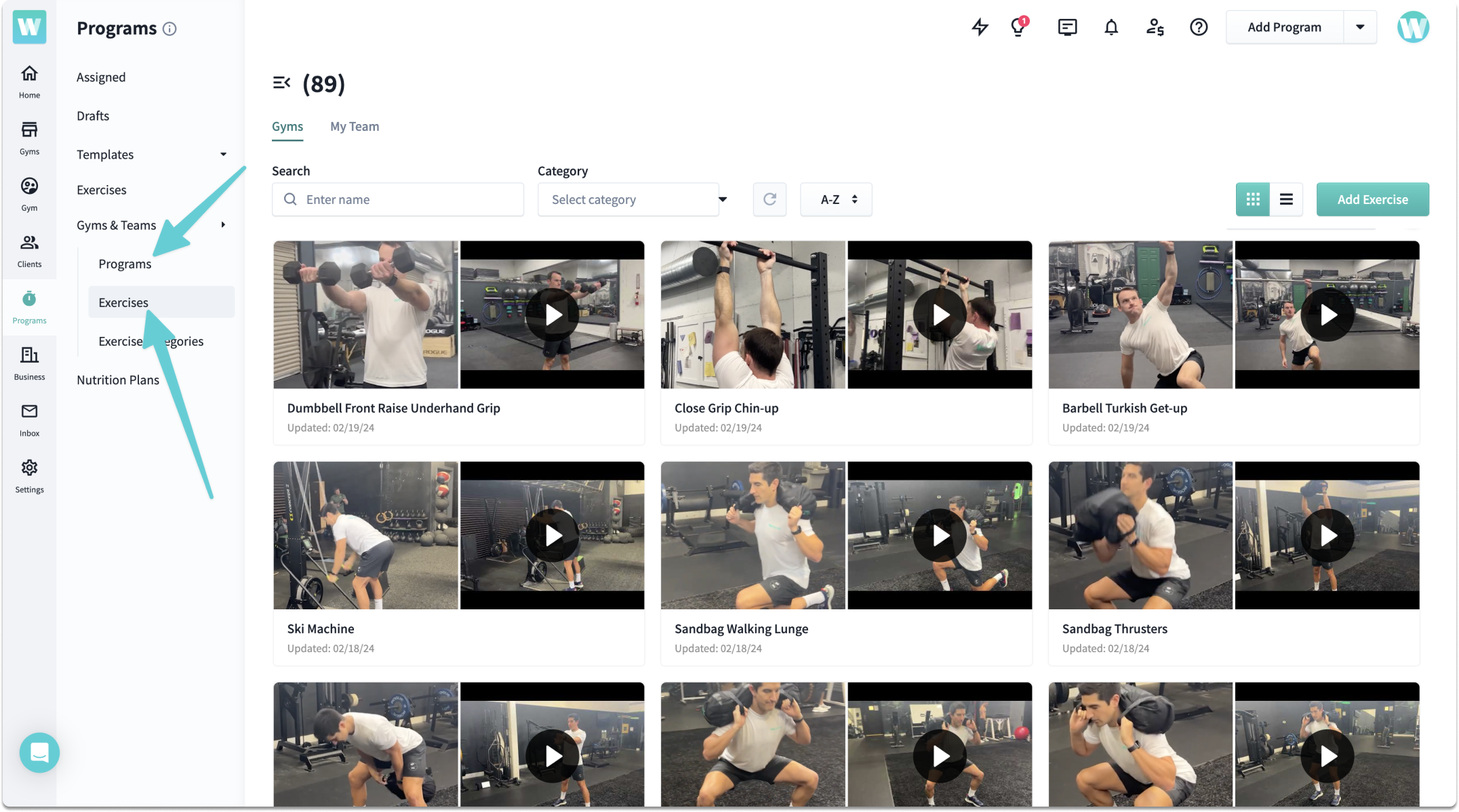1459x812 pixels.
Task: Play Ski Machine video
Action: tap(553, 535)
